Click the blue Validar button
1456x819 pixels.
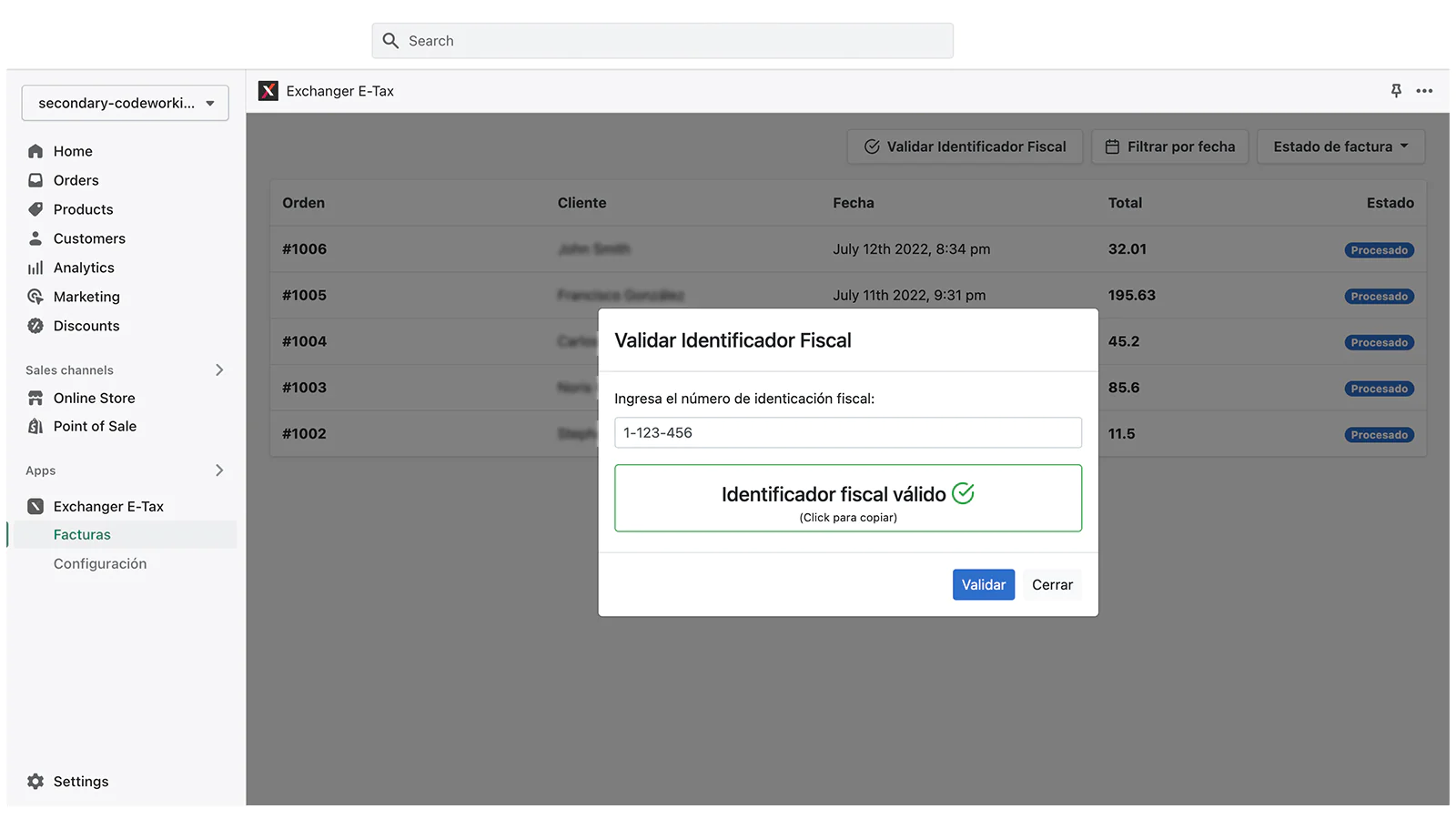pos(983,585)
